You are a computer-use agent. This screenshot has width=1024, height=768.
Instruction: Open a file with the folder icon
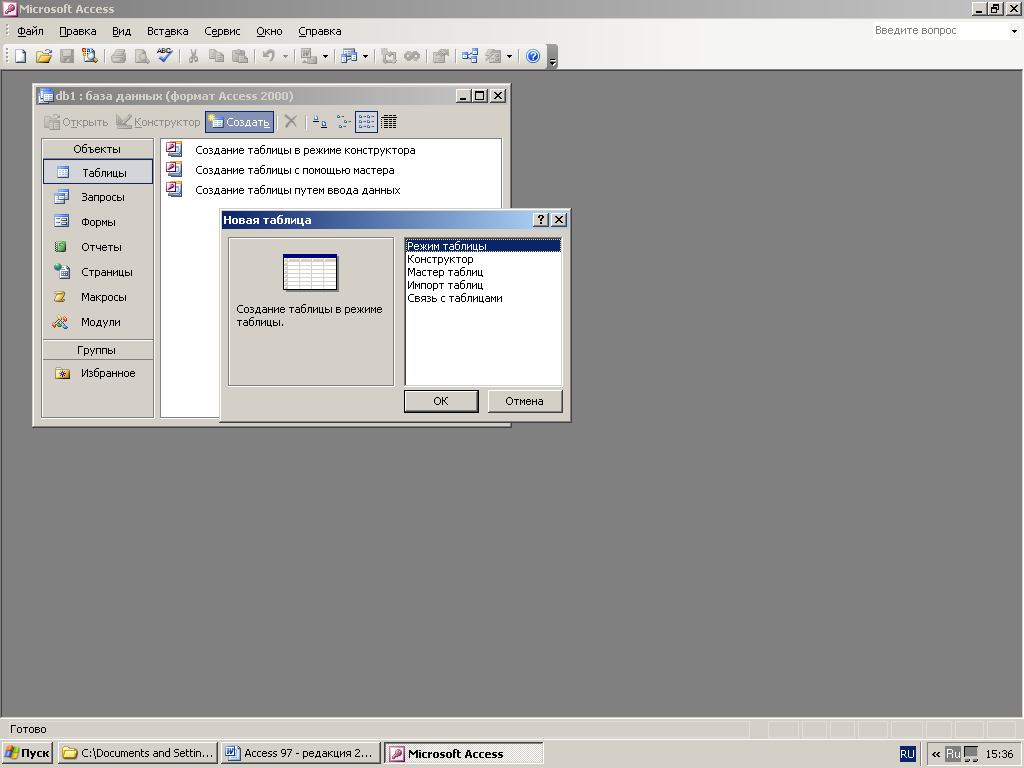(44, 56)
